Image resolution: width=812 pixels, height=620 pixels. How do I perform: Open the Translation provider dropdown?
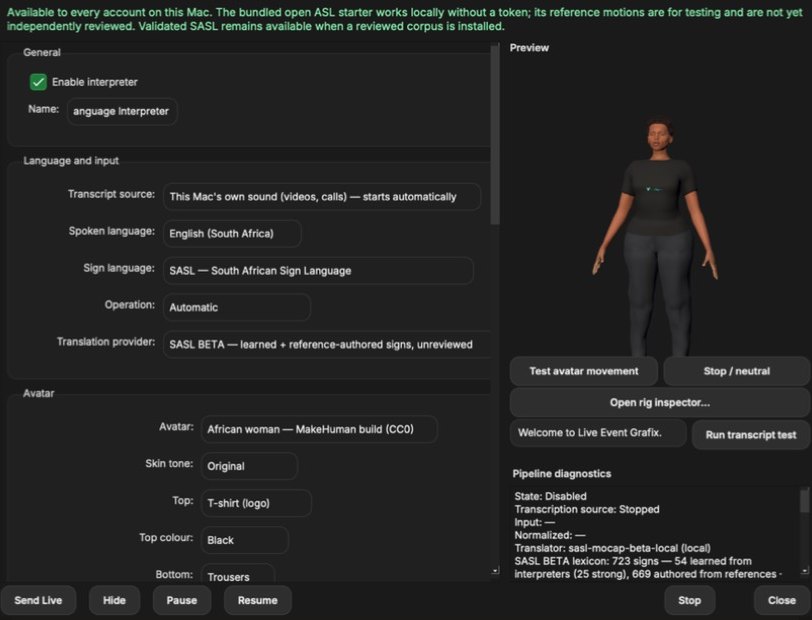click(327, 344)
